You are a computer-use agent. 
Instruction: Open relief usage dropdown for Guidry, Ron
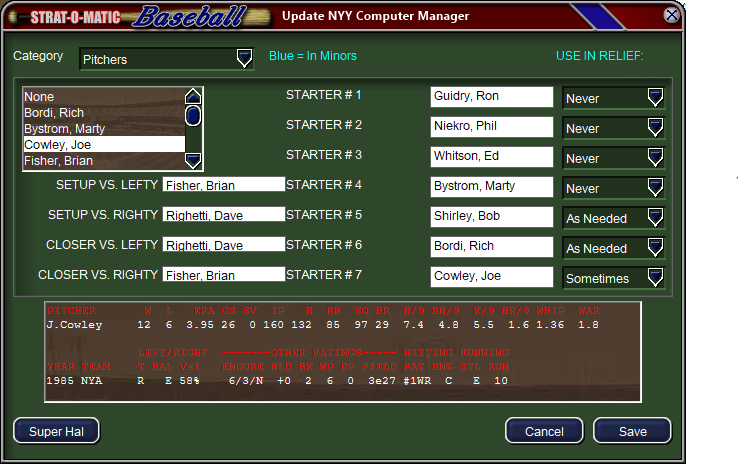614,98
